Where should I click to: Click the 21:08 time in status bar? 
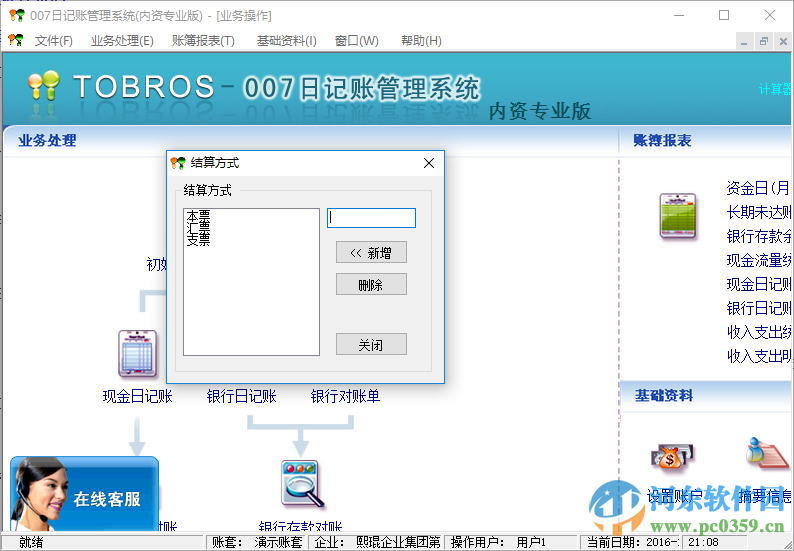click(x=703, y=542)
